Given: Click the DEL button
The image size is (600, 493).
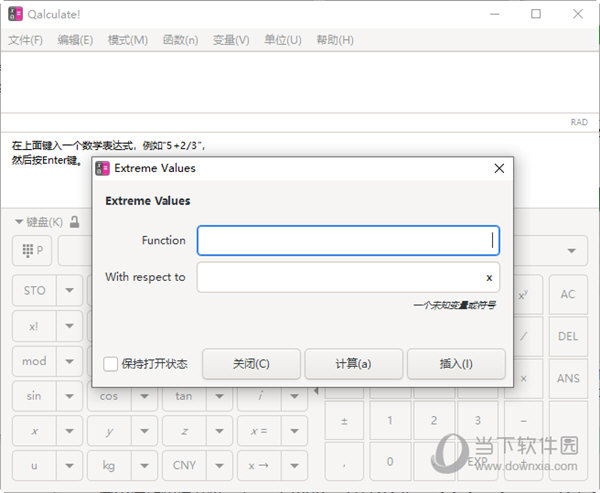Looking at the screenshot, I should pyautogui.click(x=568, y=336).
